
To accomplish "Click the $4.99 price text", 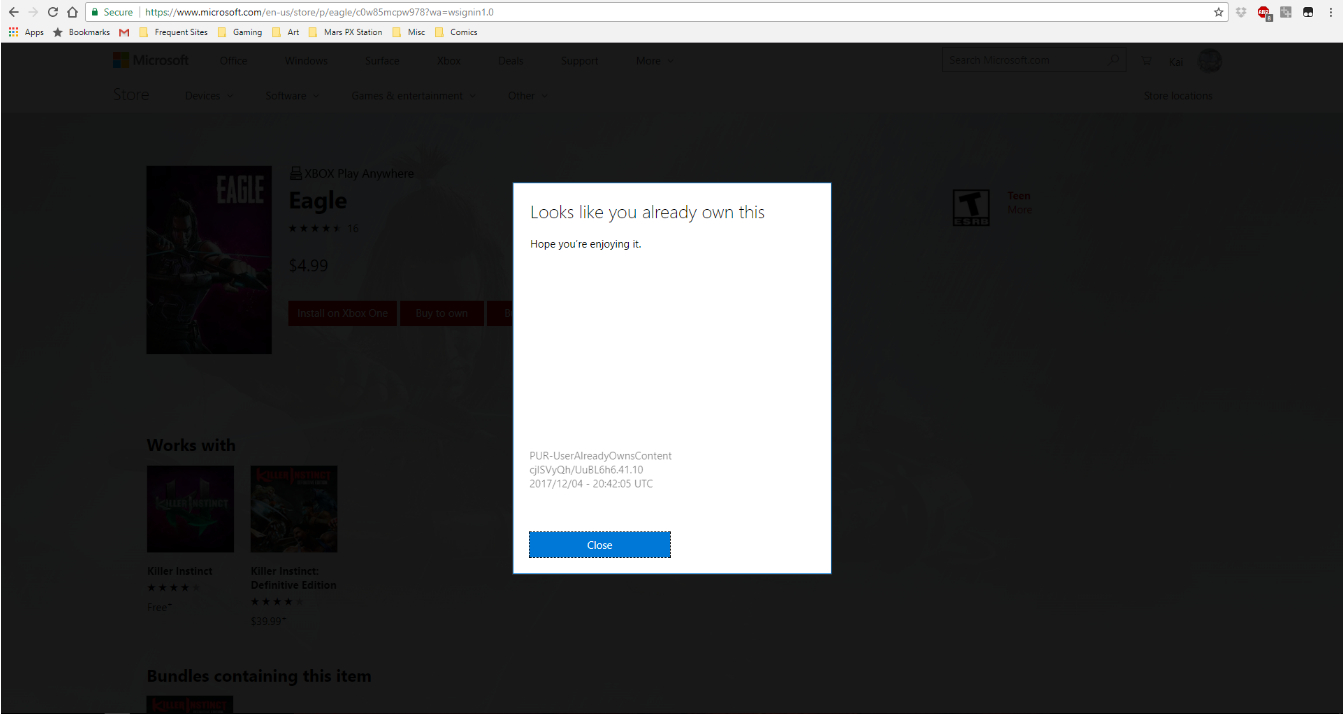I will 308,266.
